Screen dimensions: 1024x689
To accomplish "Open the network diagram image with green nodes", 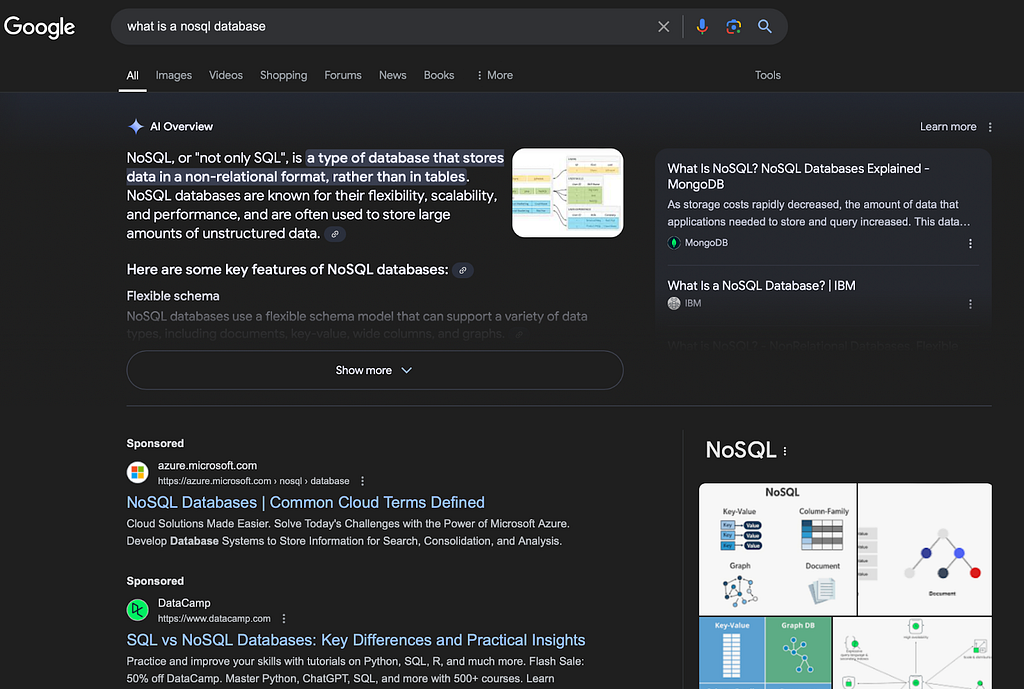I will pyautogui.click(x=913, y=653).
